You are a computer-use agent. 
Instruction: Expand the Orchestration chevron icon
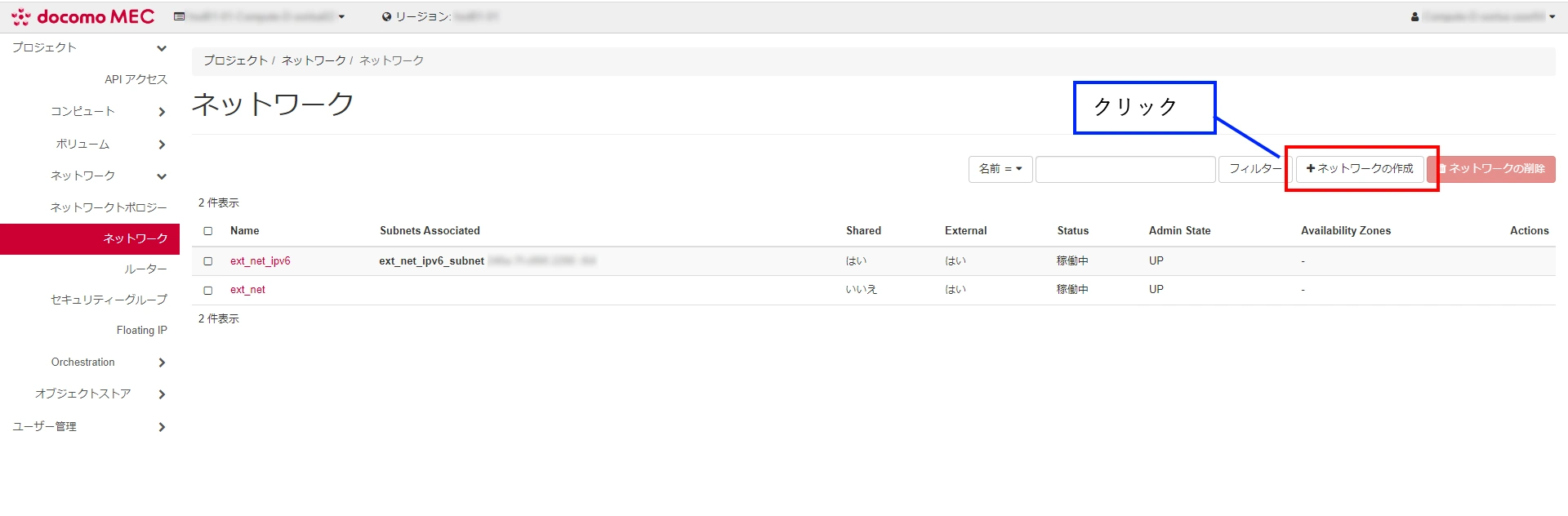pyautogui.click(x=162, y=363)
